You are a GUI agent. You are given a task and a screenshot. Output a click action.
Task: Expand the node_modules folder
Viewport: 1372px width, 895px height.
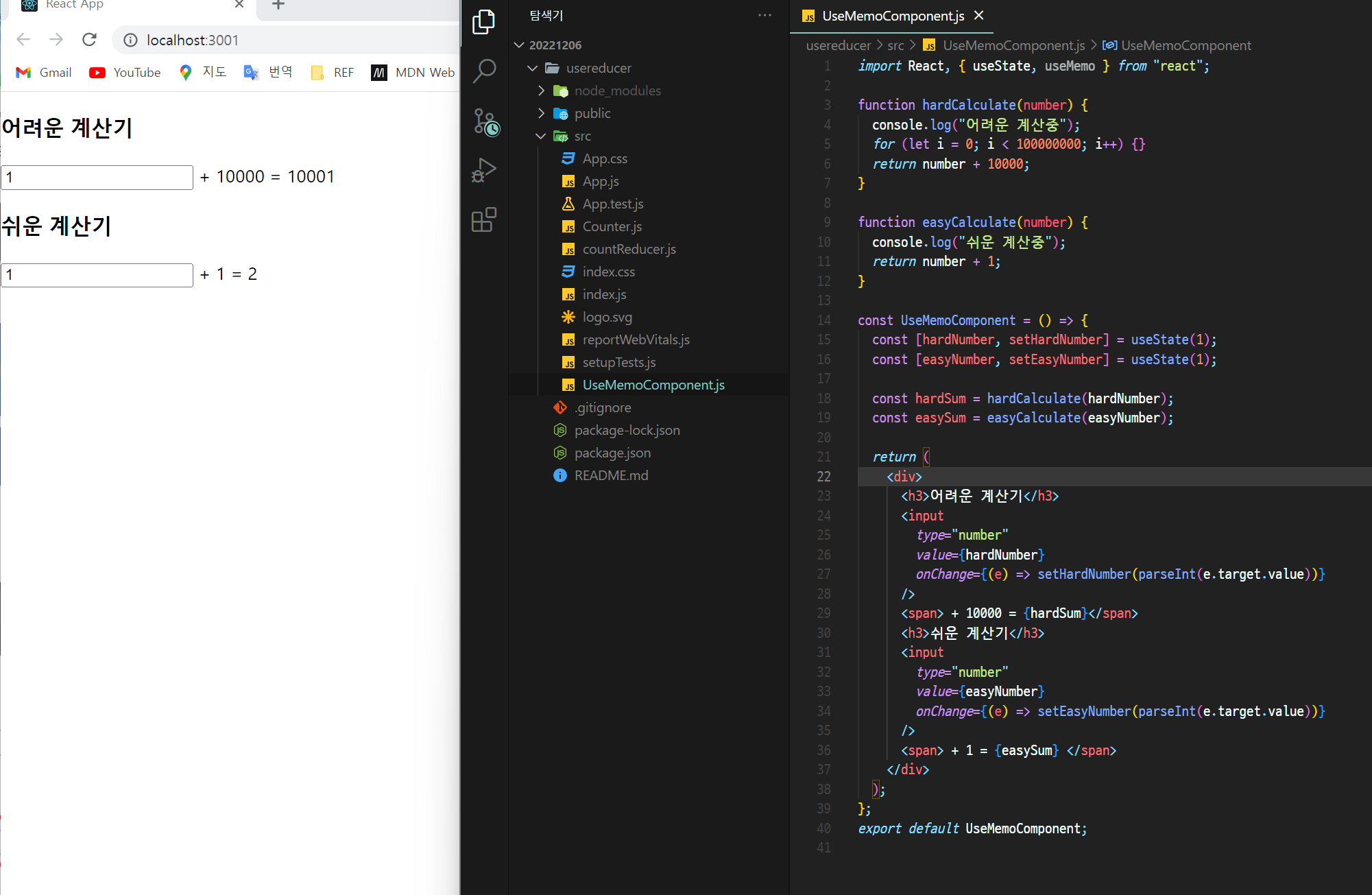[x=542, y=91]
